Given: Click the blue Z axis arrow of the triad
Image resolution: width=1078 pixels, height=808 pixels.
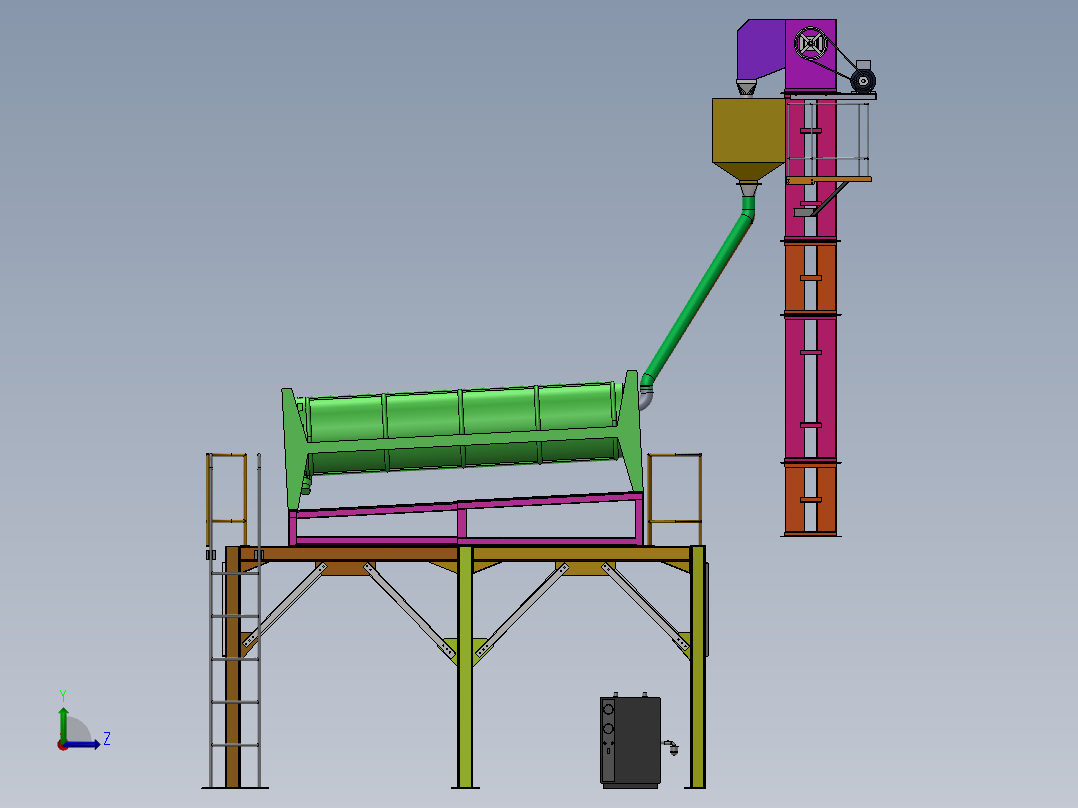Looking at the screenshot, I should pyautogui.click(x=84, y=745).
